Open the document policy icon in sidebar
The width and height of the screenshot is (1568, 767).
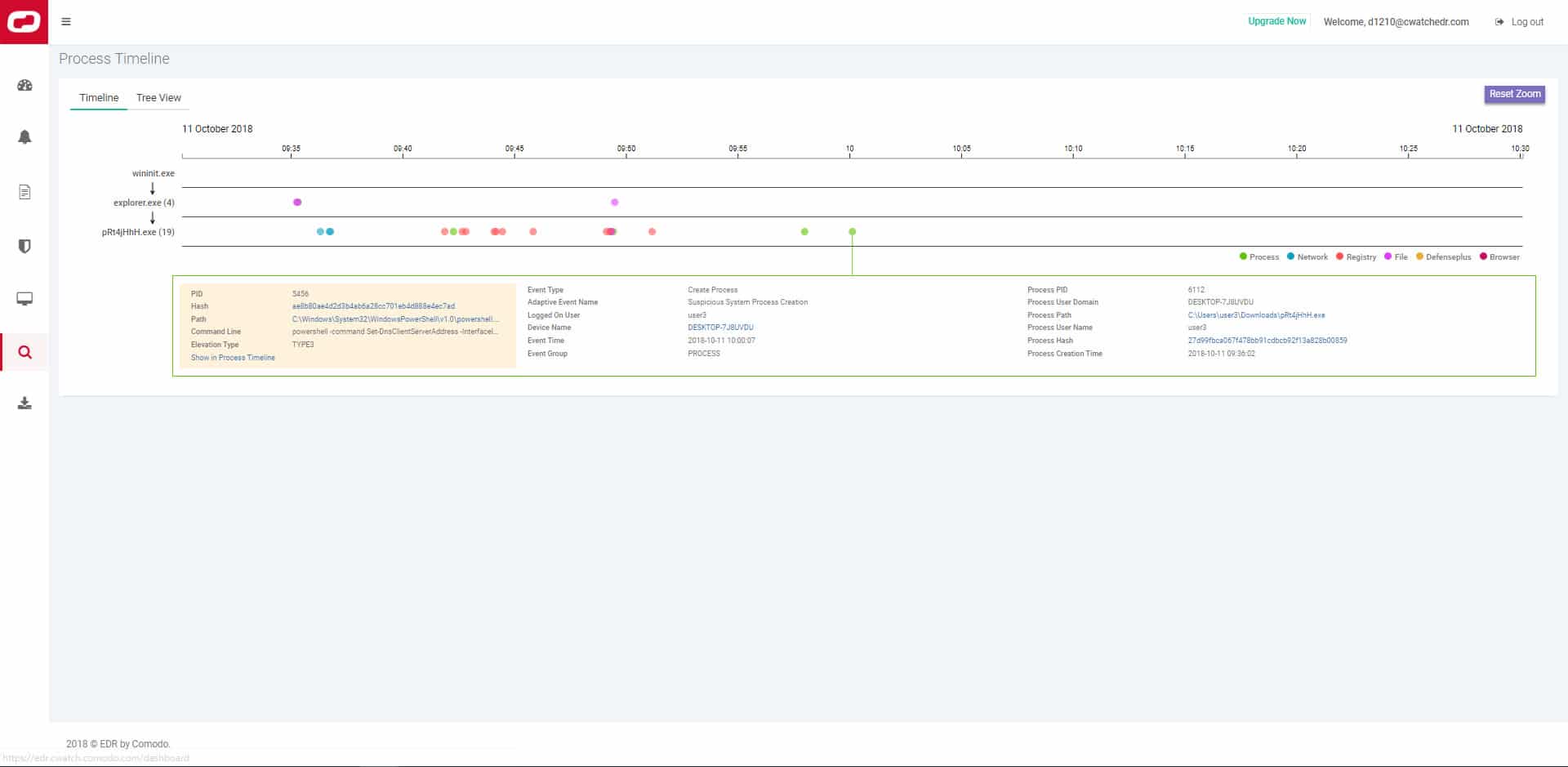click(24, 192)
